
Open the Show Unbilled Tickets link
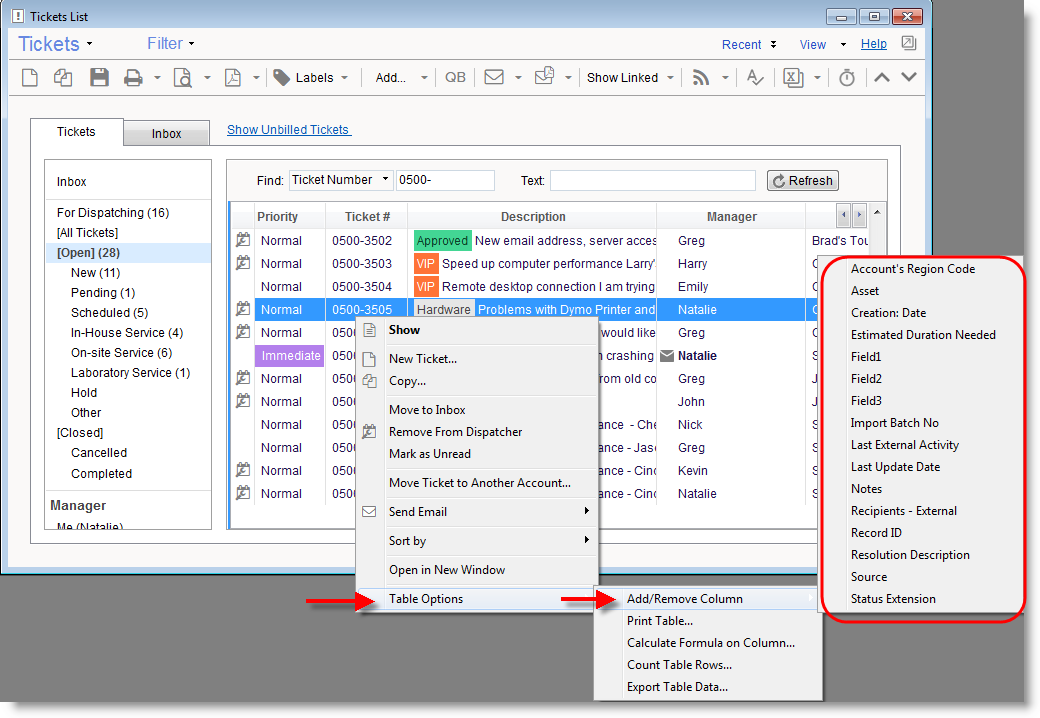[x=288, y=129]
